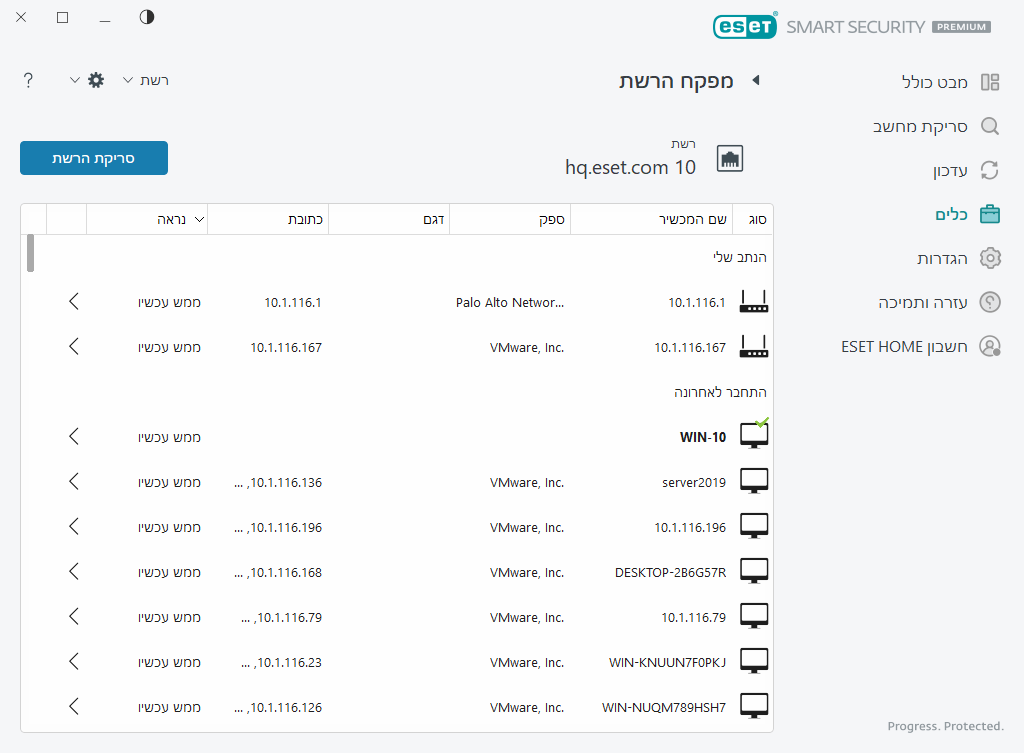1024x753 pixels.
Task: Click the DESKTOP-2B6G57R computer icon
Action: (754, 572)
